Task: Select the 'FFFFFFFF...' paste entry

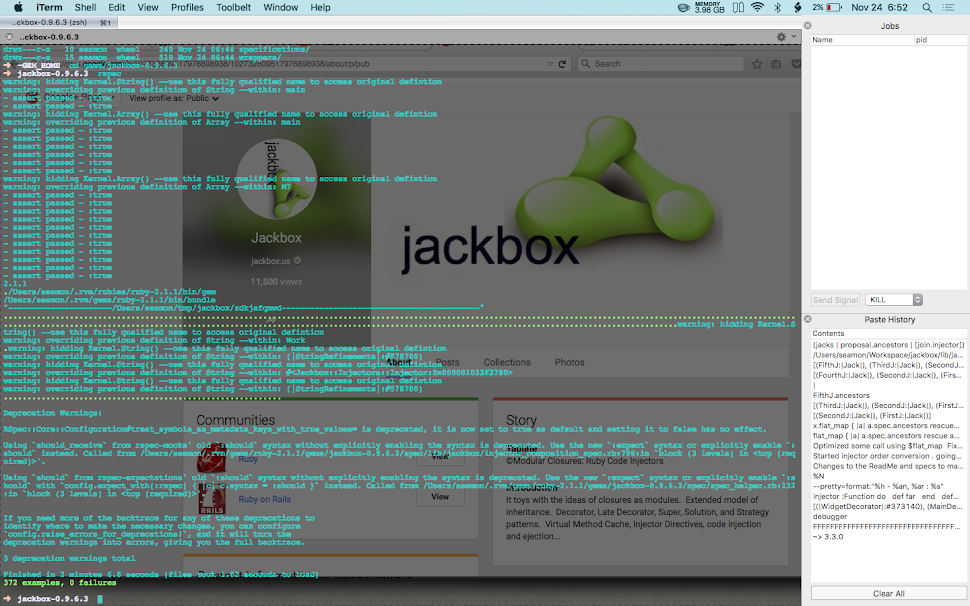Action: tap(888, 526)
